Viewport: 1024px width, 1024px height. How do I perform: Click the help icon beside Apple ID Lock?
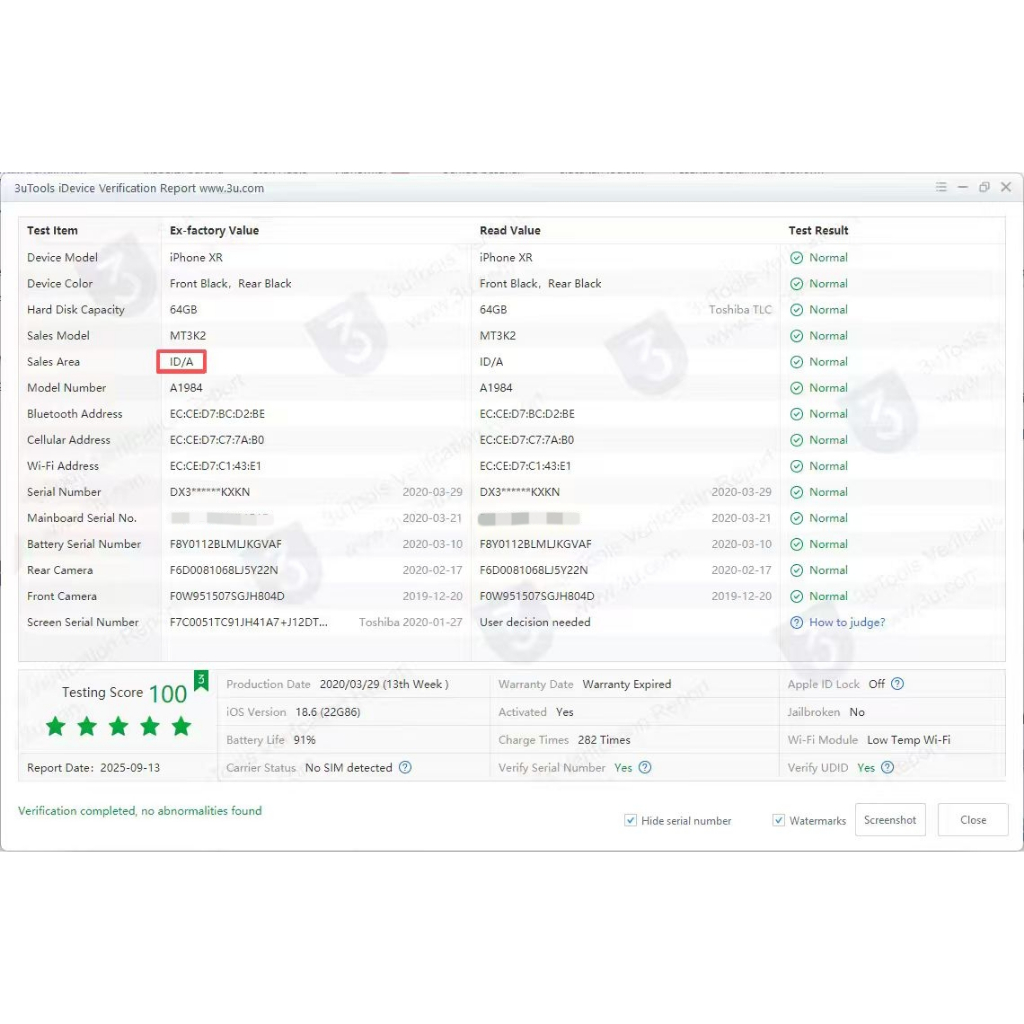pos(897,684)
